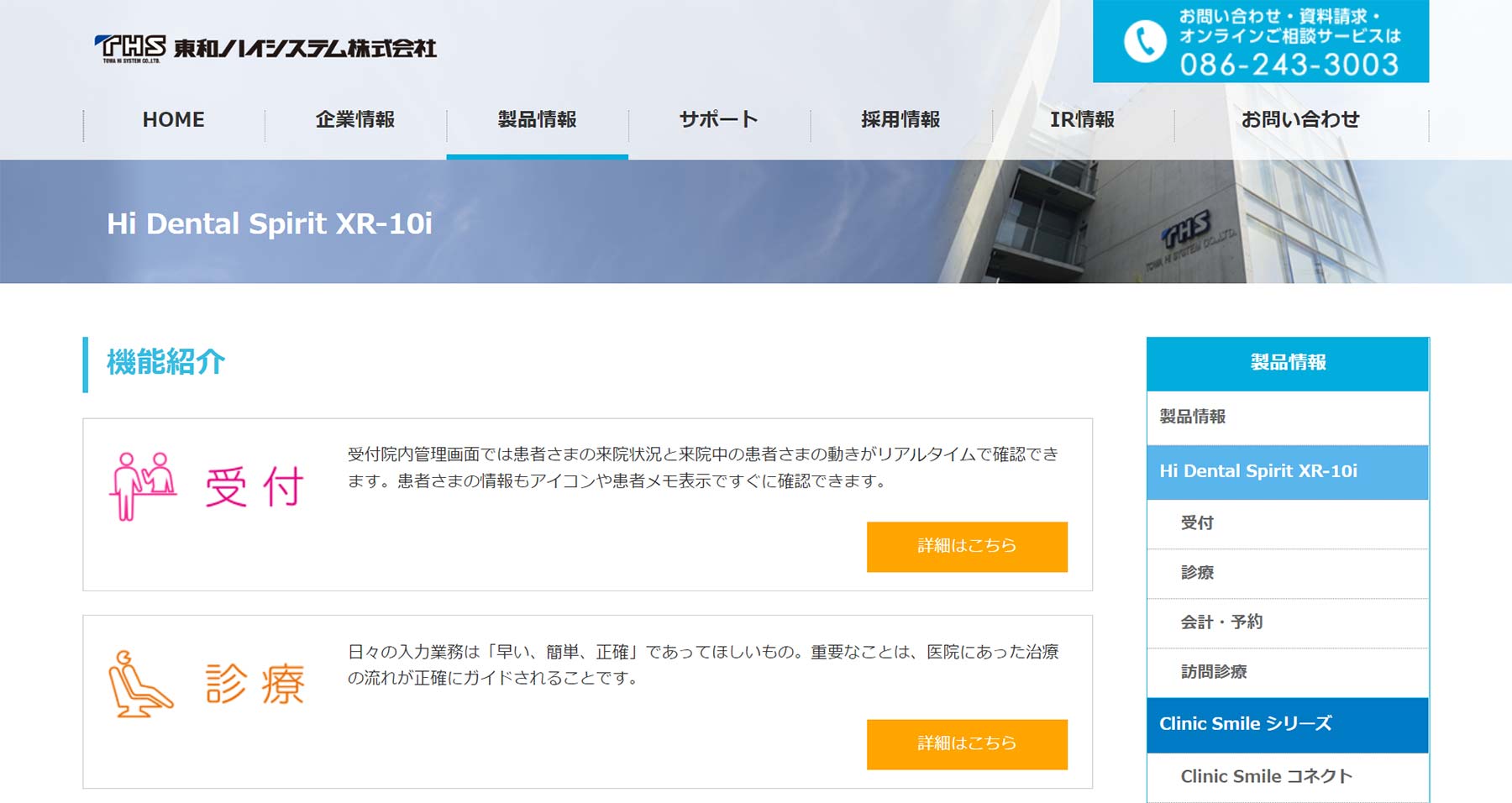
Task: Click 詳細はこちら under the 診療 section
Action: [x=966, y=744]
